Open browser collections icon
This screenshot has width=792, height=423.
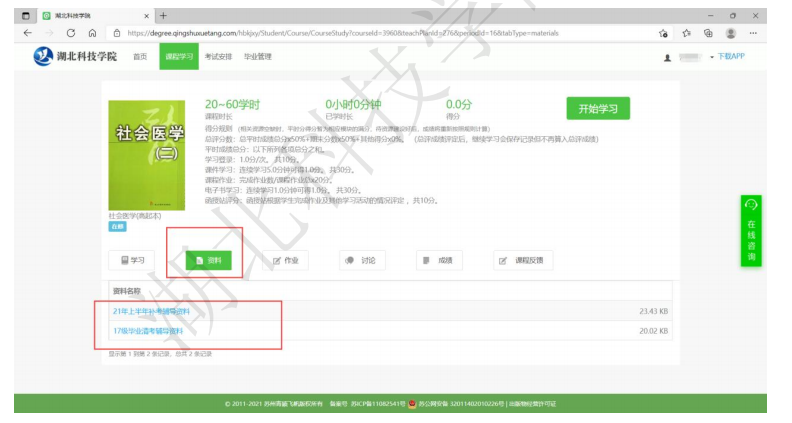click(x=708, y=33)
